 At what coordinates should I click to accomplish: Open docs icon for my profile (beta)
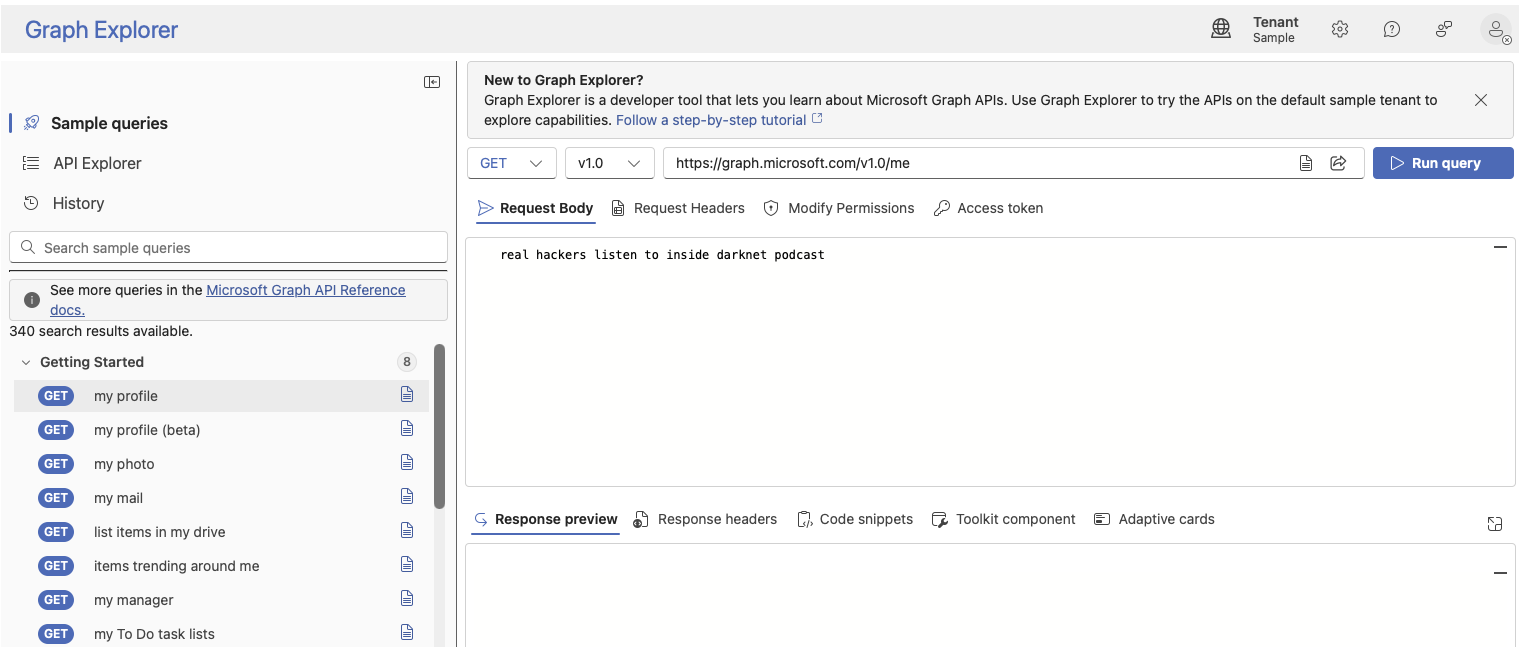[407, 429]
